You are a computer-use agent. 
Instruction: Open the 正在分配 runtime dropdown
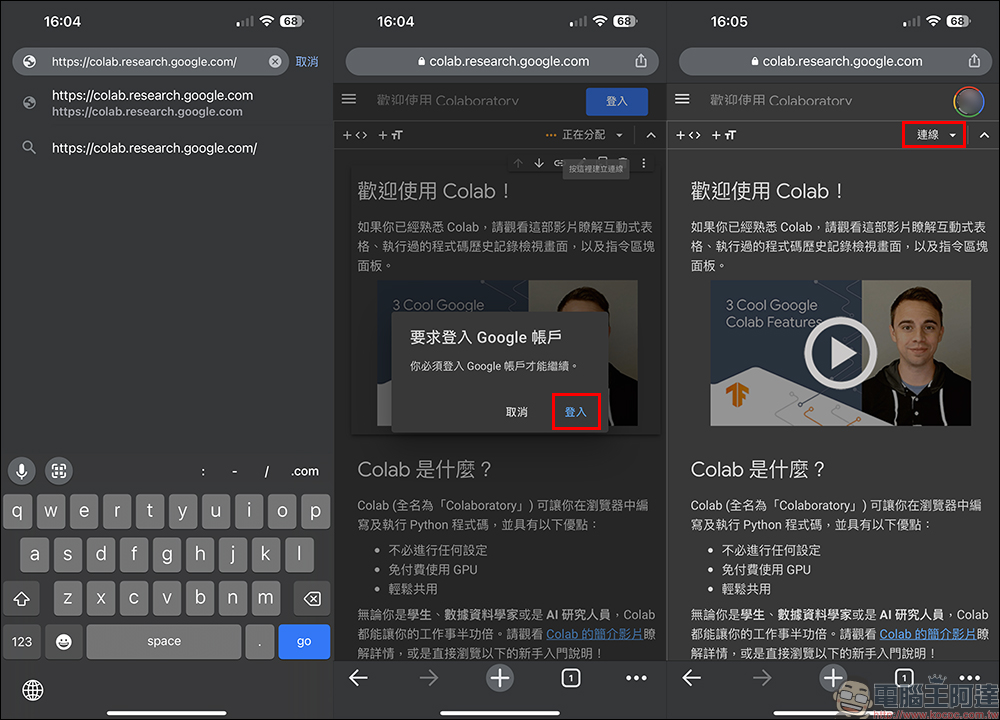click(x=584, y=135)
